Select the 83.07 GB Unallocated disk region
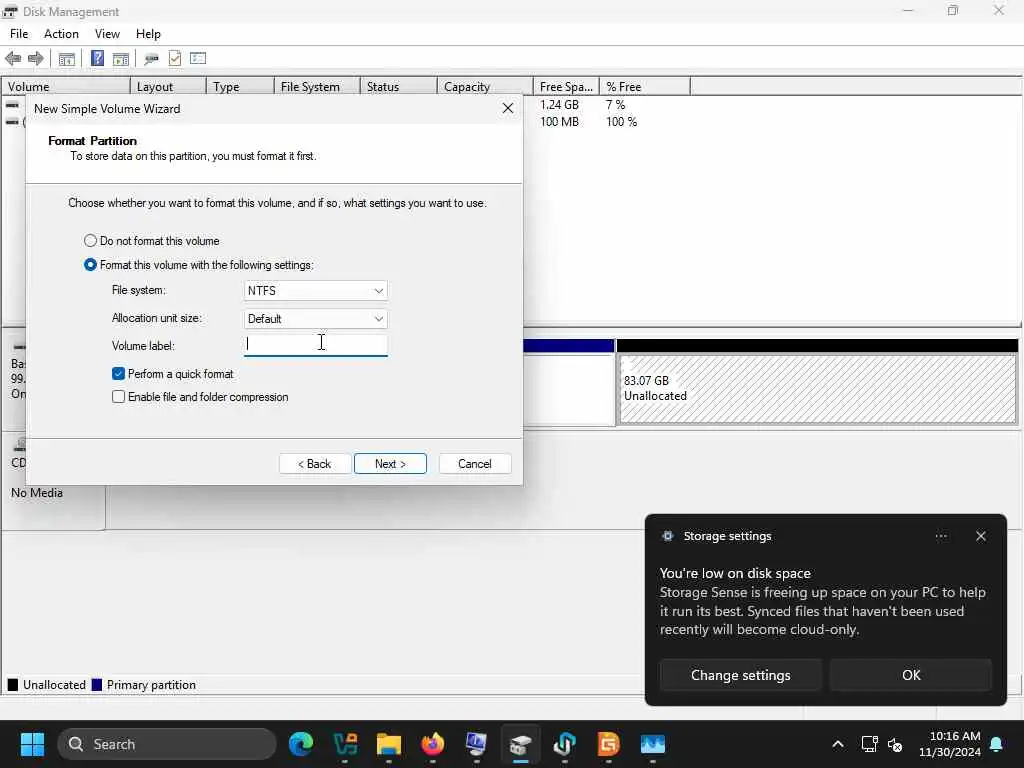This screenshot has width=1024, height=768. (x=817, y=389)
